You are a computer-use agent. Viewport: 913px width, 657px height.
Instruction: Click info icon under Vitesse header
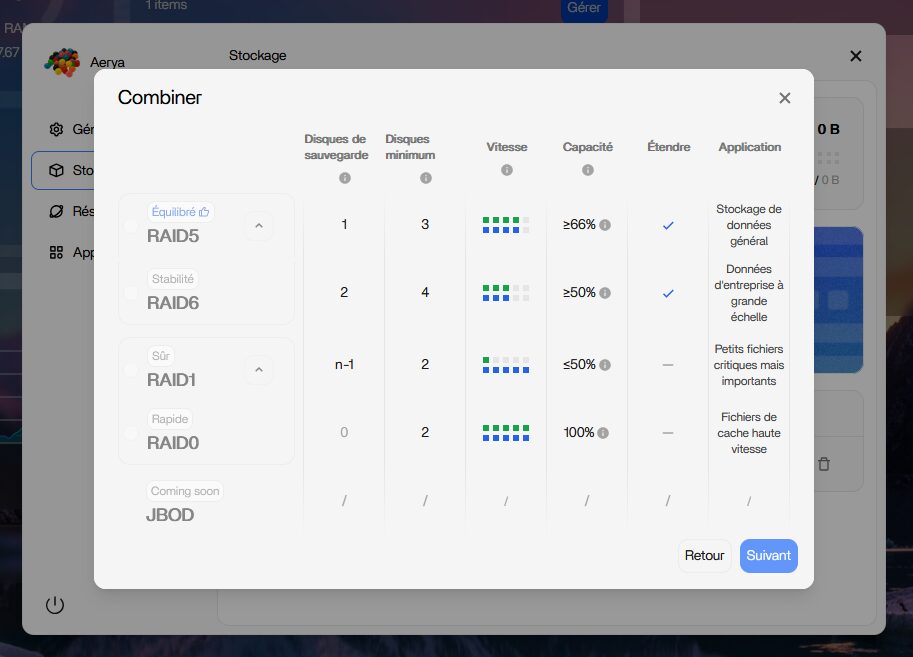[507, 170]
